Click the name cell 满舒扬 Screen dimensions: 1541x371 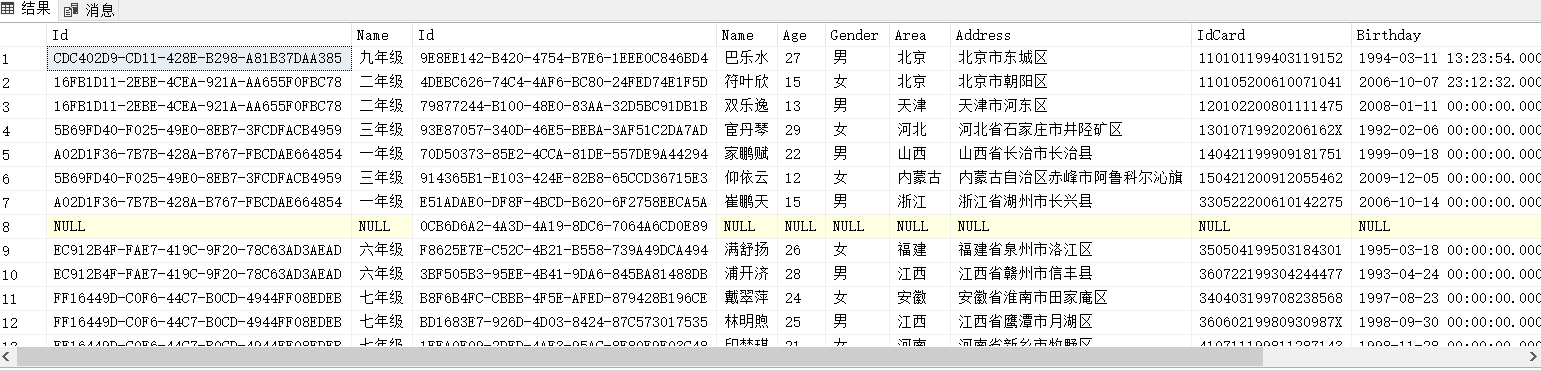(x=746, y=251)
